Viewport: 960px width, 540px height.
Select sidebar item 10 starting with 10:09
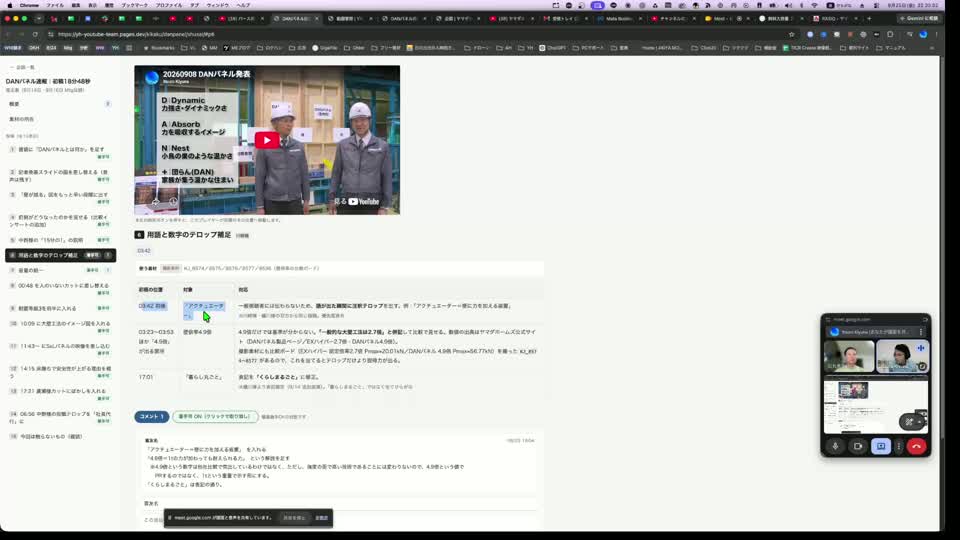(x=59, y=327)
